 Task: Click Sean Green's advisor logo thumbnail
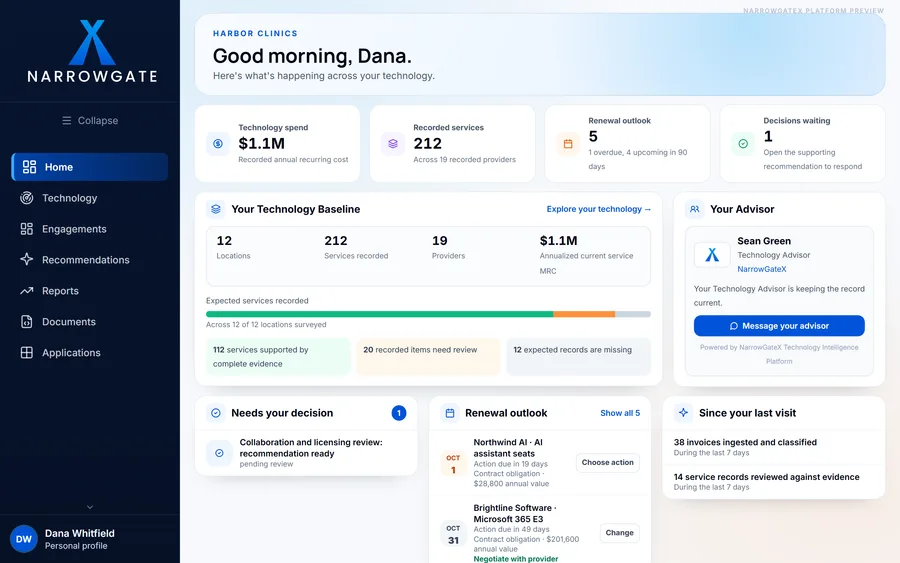click(712, 255)
